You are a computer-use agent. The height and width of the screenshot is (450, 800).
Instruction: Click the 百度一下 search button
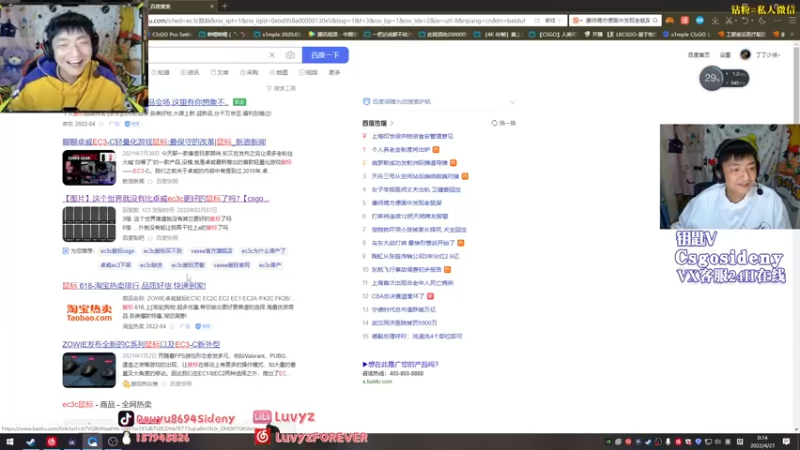click(x=325, y=55)
